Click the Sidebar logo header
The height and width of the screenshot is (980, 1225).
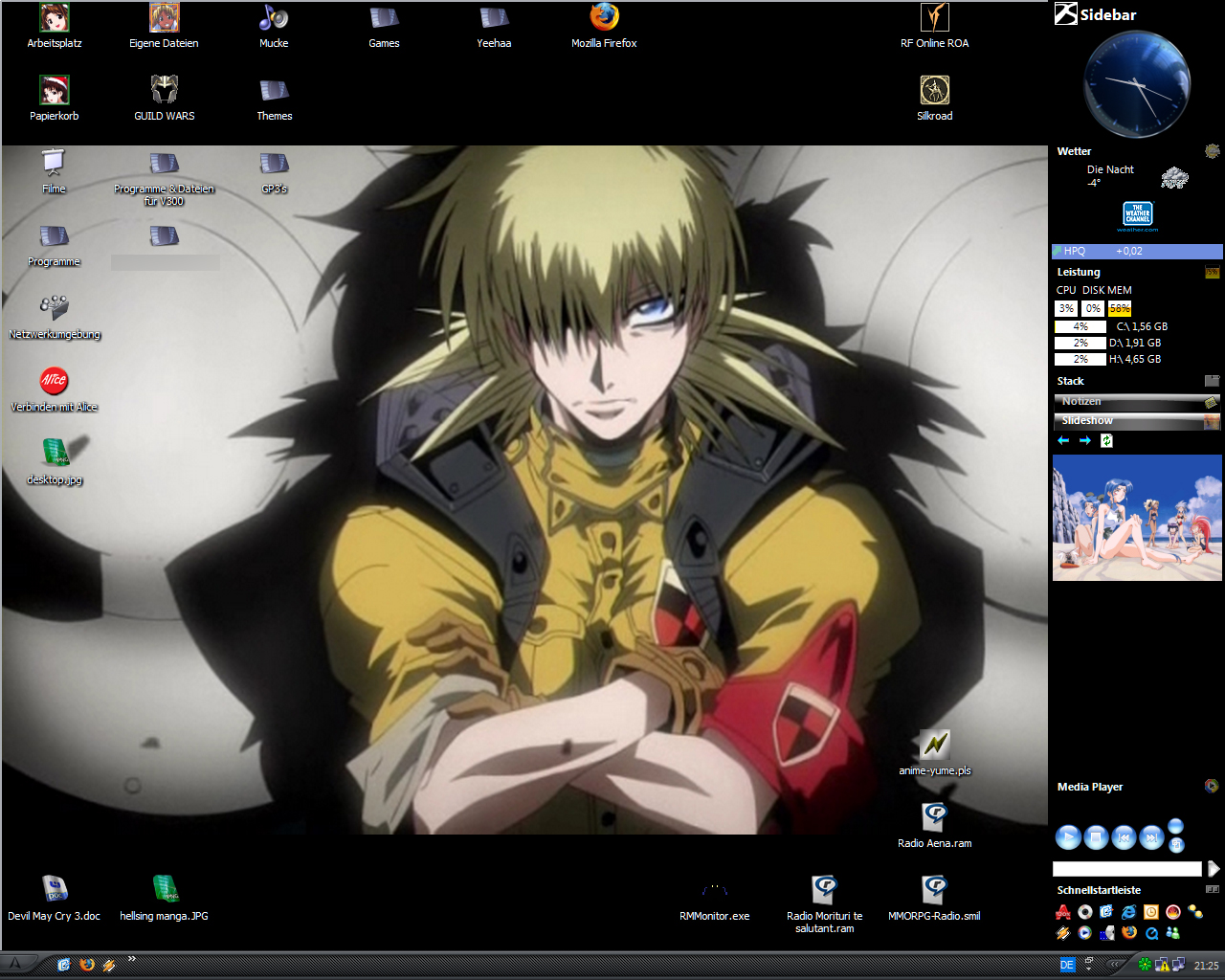coord(1095,13)
